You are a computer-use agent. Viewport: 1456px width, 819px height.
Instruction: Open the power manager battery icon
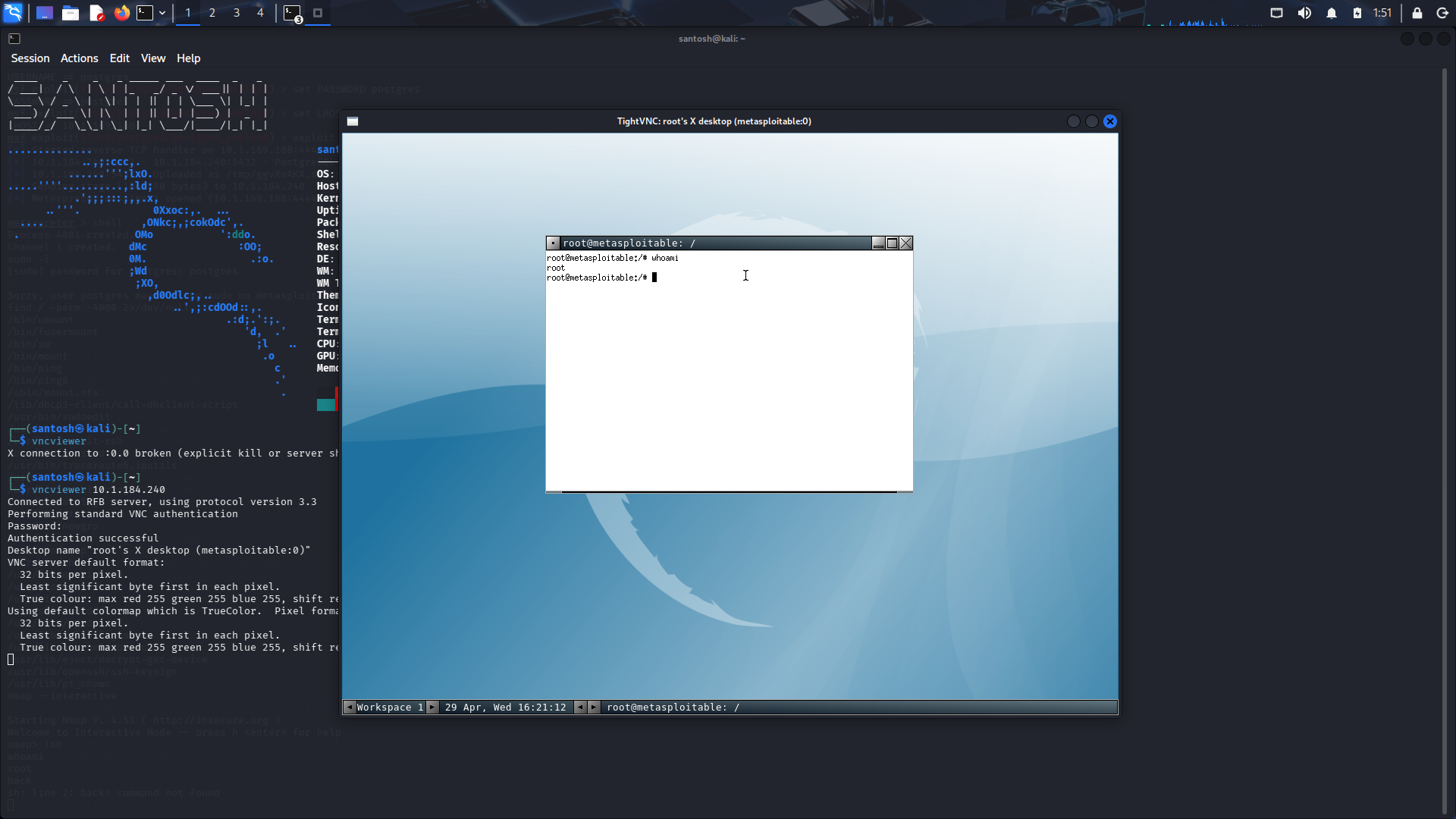pyautogui.click(x=1357, y=13)
